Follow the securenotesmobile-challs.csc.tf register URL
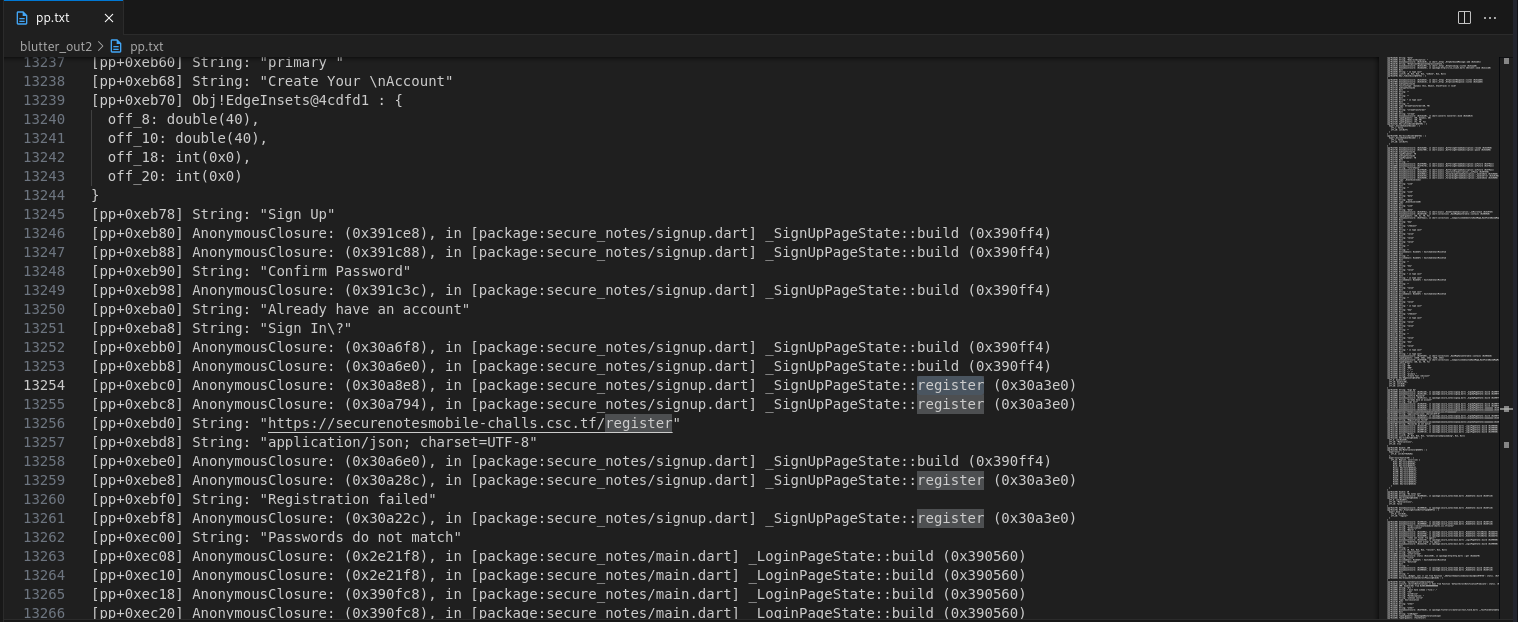This screenshot has width=1518, height=622. point(470,423)
